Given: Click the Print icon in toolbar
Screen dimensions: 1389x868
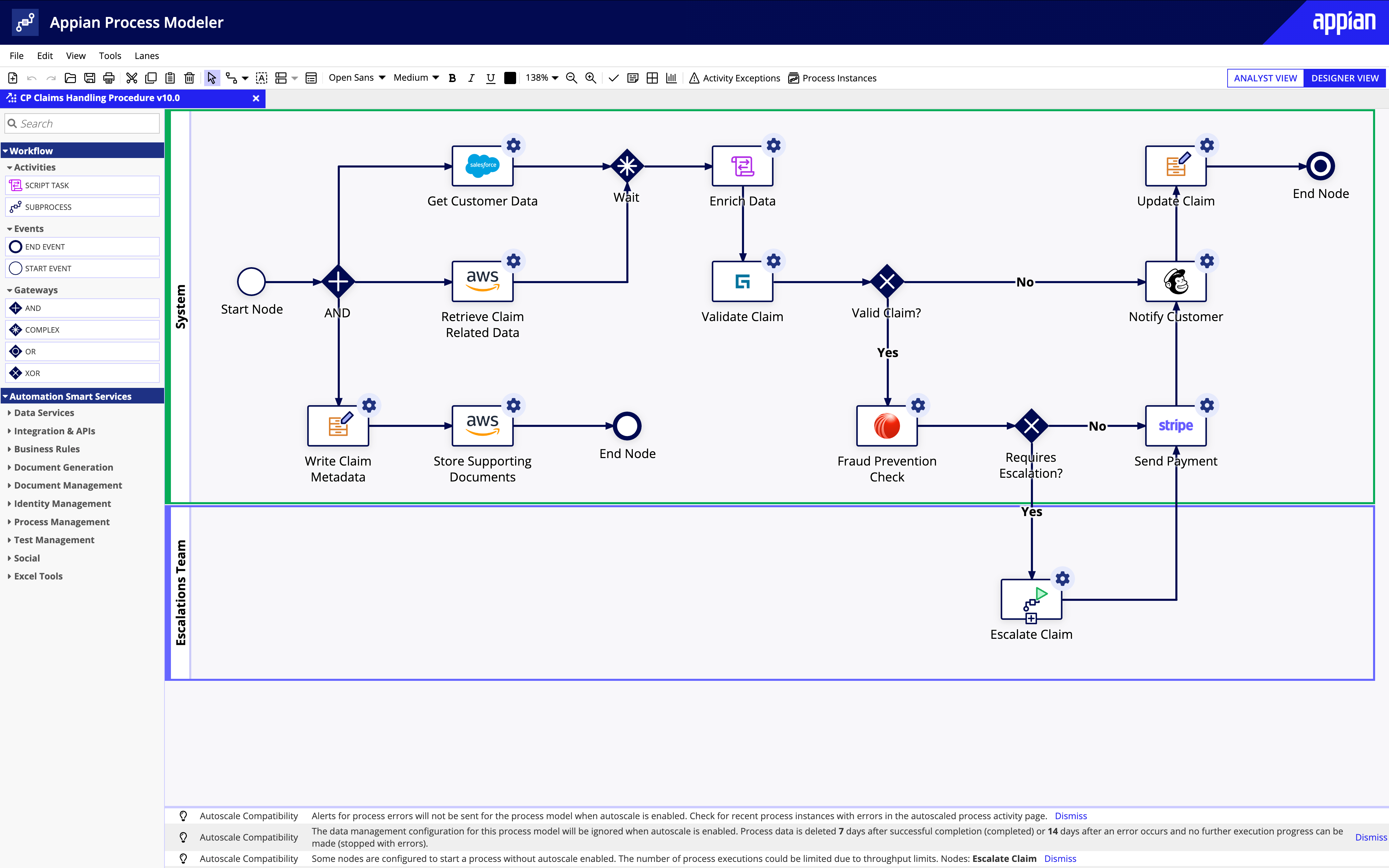Looking at the screenshot, I should coord(109,78).
